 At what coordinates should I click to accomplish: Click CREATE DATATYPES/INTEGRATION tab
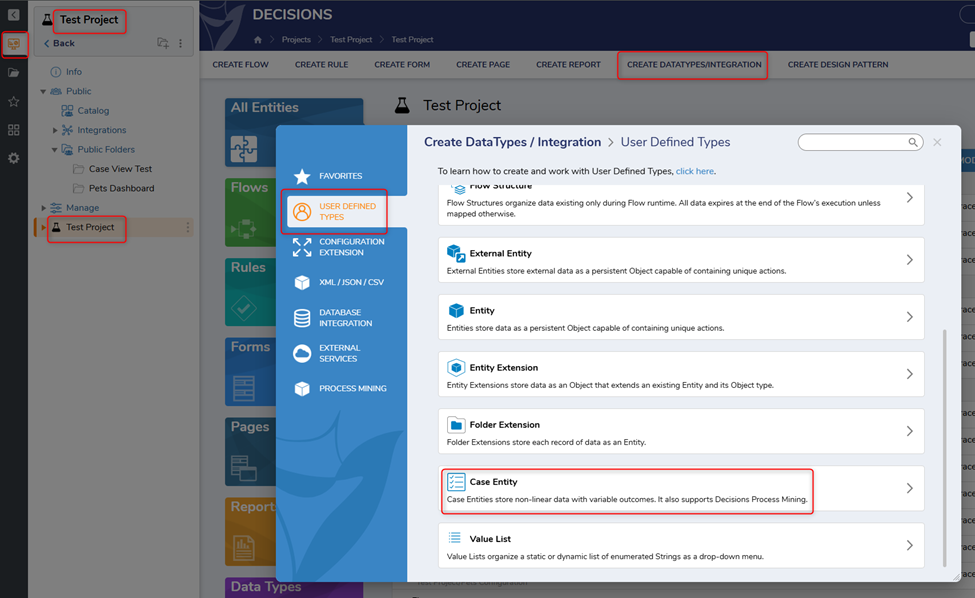tap(693, 65)
